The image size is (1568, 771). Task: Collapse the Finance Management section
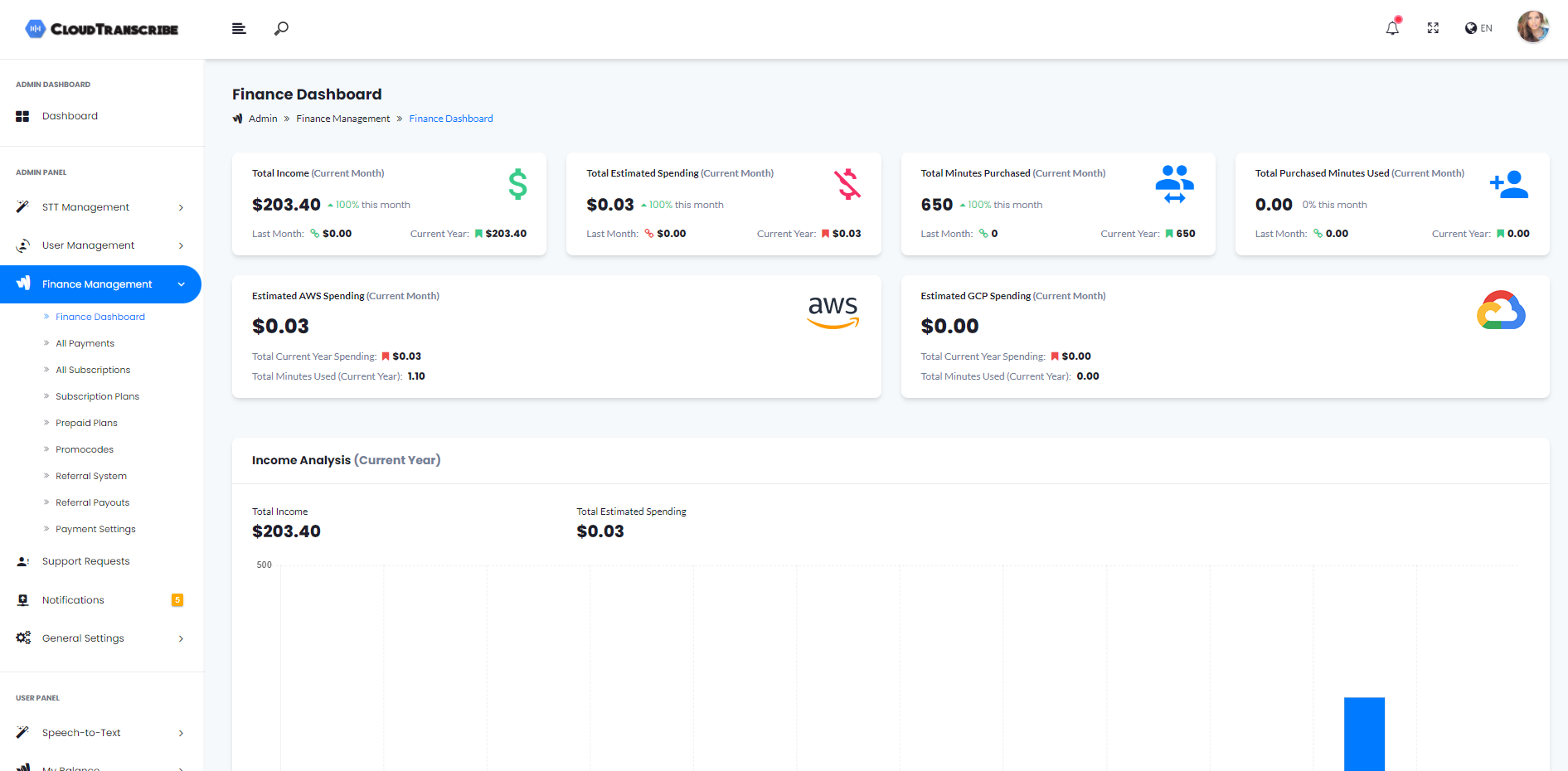coord(100,284)
